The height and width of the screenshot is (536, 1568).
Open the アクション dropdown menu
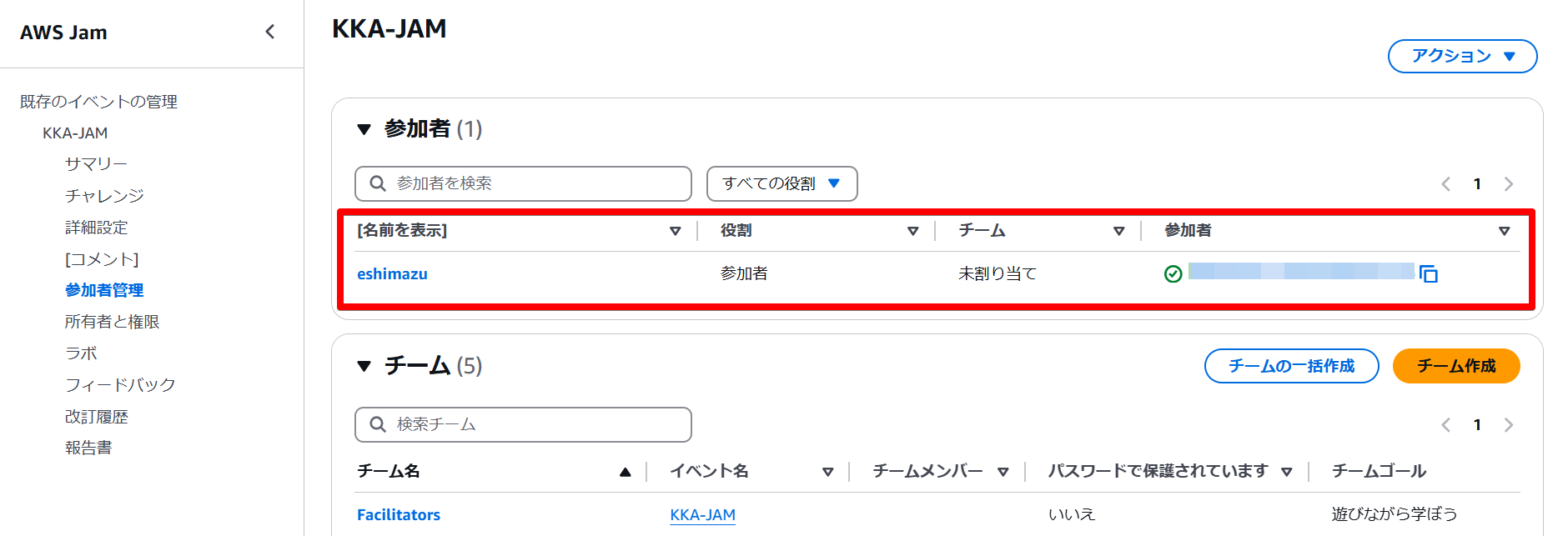[x=1462, y=56]
